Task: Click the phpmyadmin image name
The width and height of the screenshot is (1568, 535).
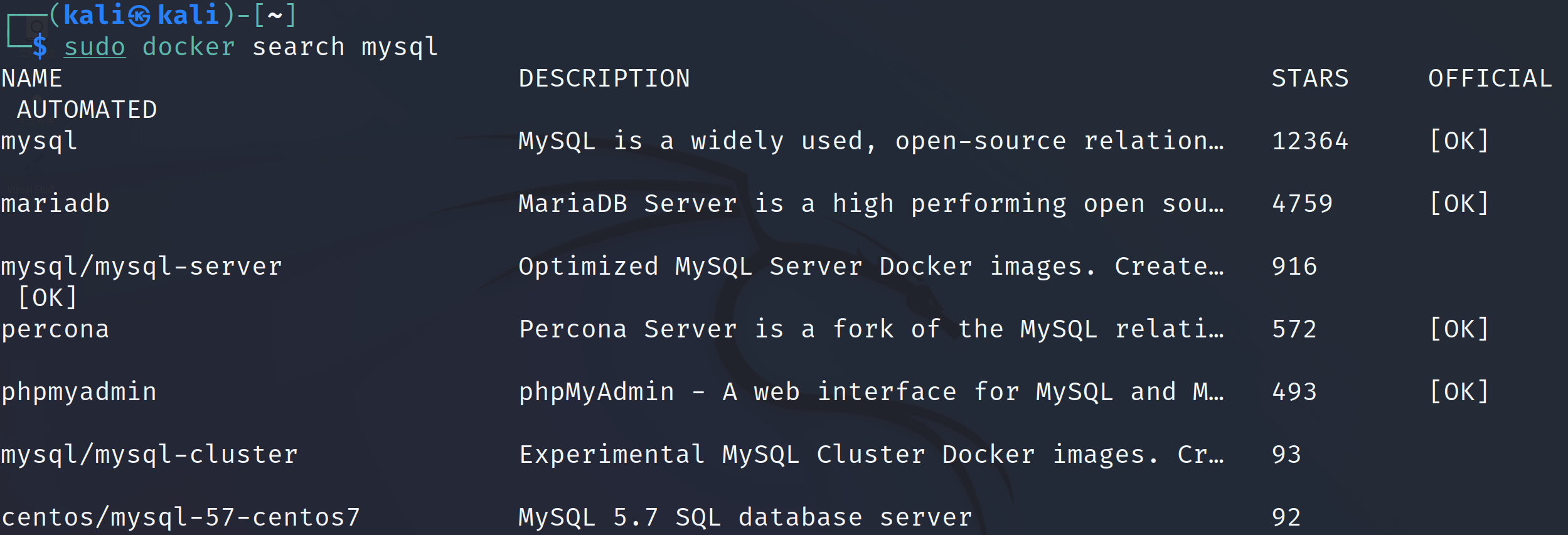Action: (x=79, y=392)
